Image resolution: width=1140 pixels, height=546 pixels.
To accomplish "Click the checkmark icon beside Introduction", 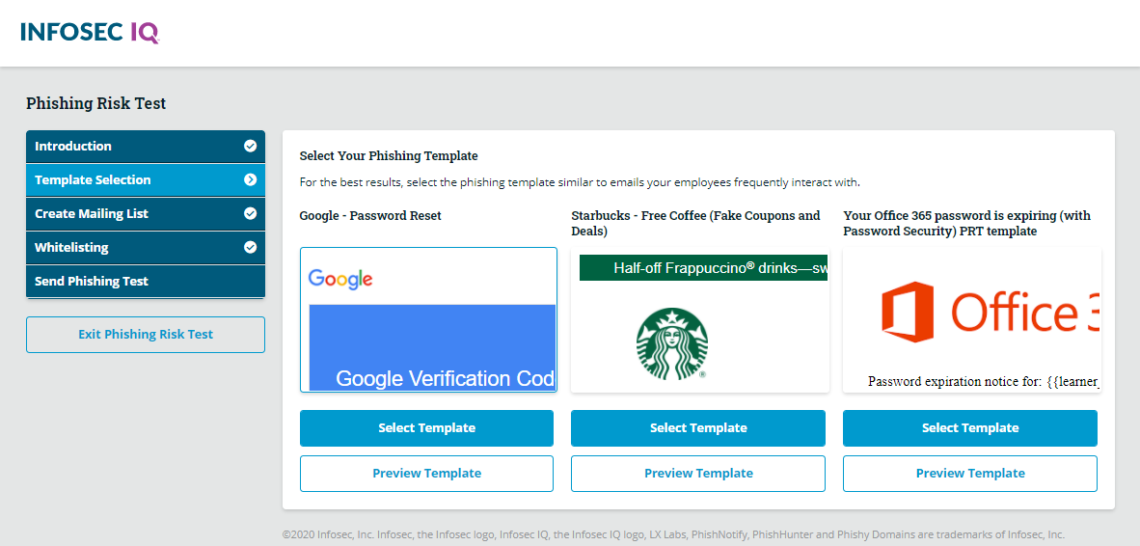I will click(250, 146).
